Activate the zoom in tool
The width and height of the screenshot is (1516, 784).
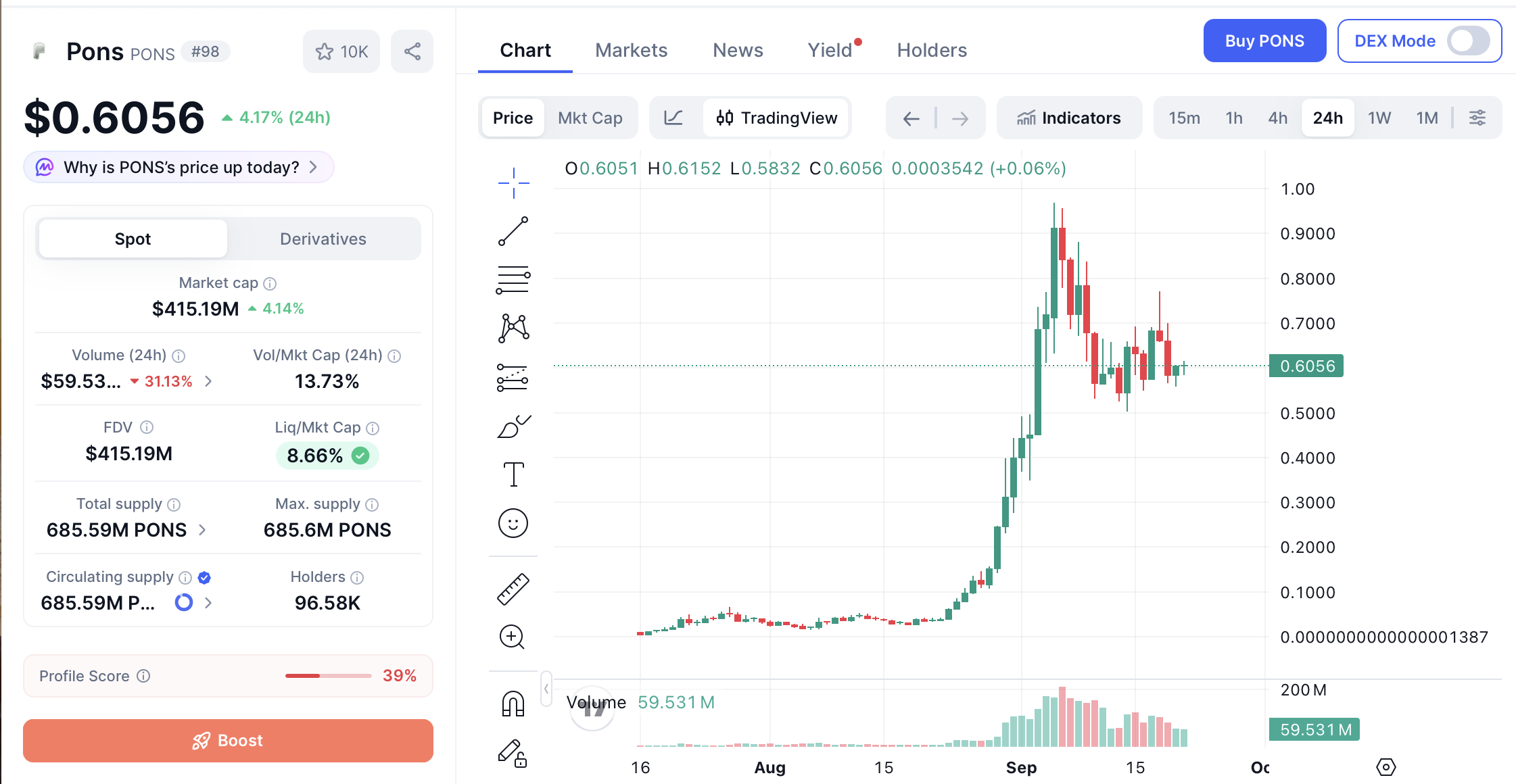512,637
